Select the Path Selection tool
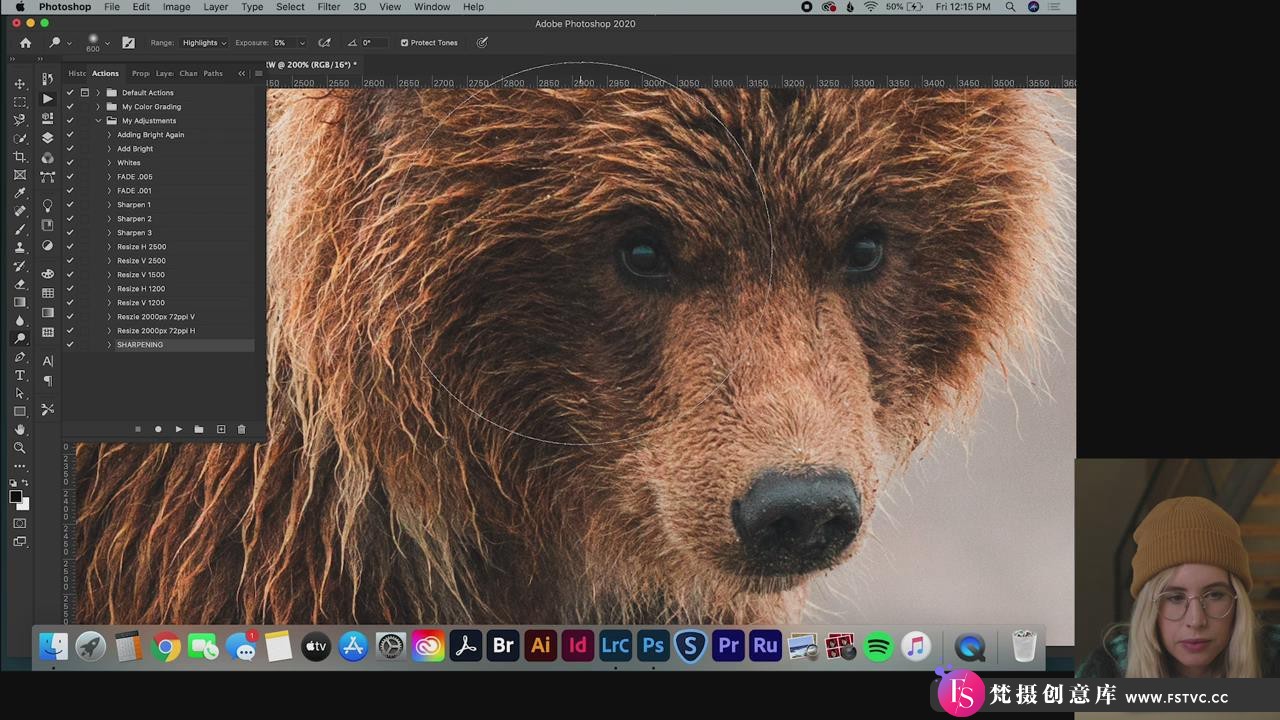The width and height of the screenshot is (1280, 720). click(x=19, y=393)
